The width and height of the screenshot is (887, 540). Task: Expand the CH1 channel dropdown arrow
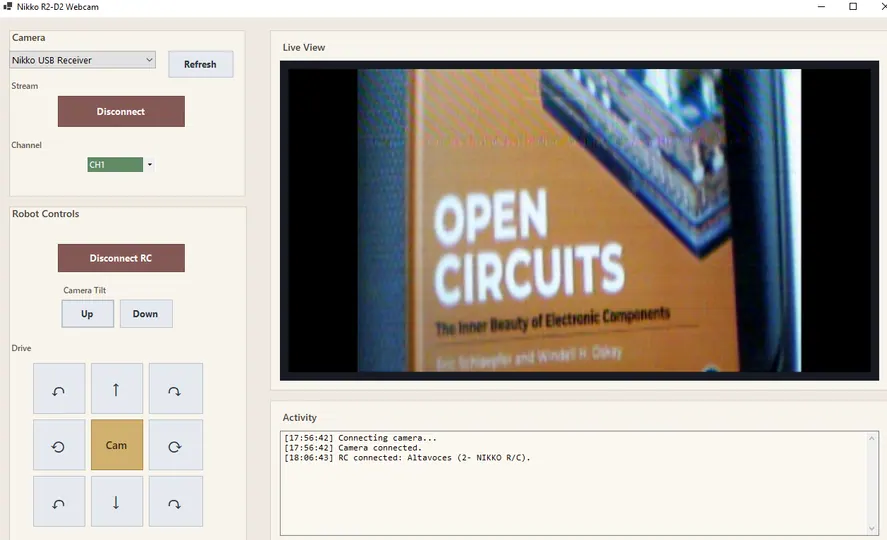point(149,165)
